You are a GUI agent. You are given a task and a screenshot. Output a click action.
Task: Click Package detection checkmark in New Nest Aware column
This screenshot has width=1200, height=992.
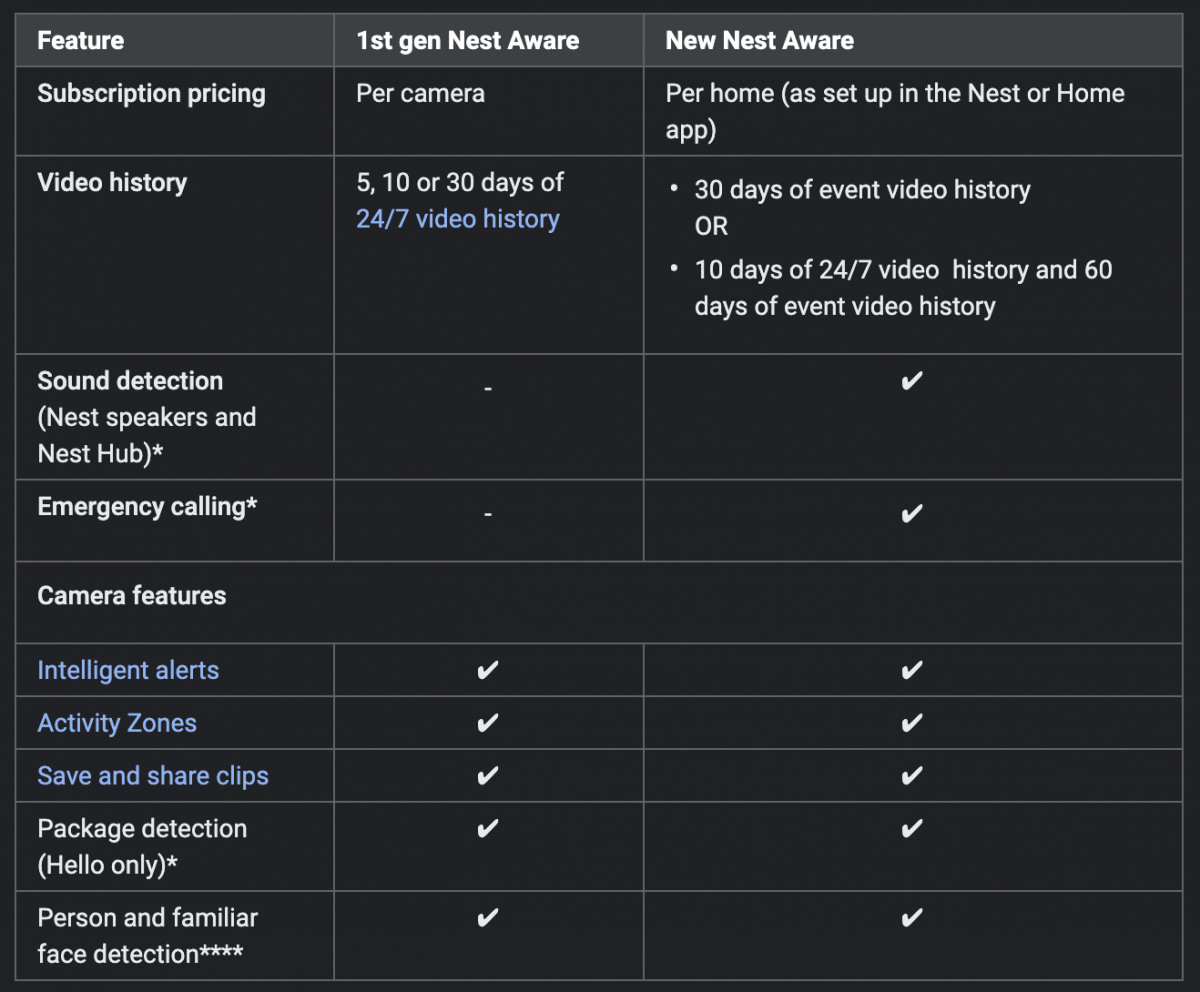point(911,830)
